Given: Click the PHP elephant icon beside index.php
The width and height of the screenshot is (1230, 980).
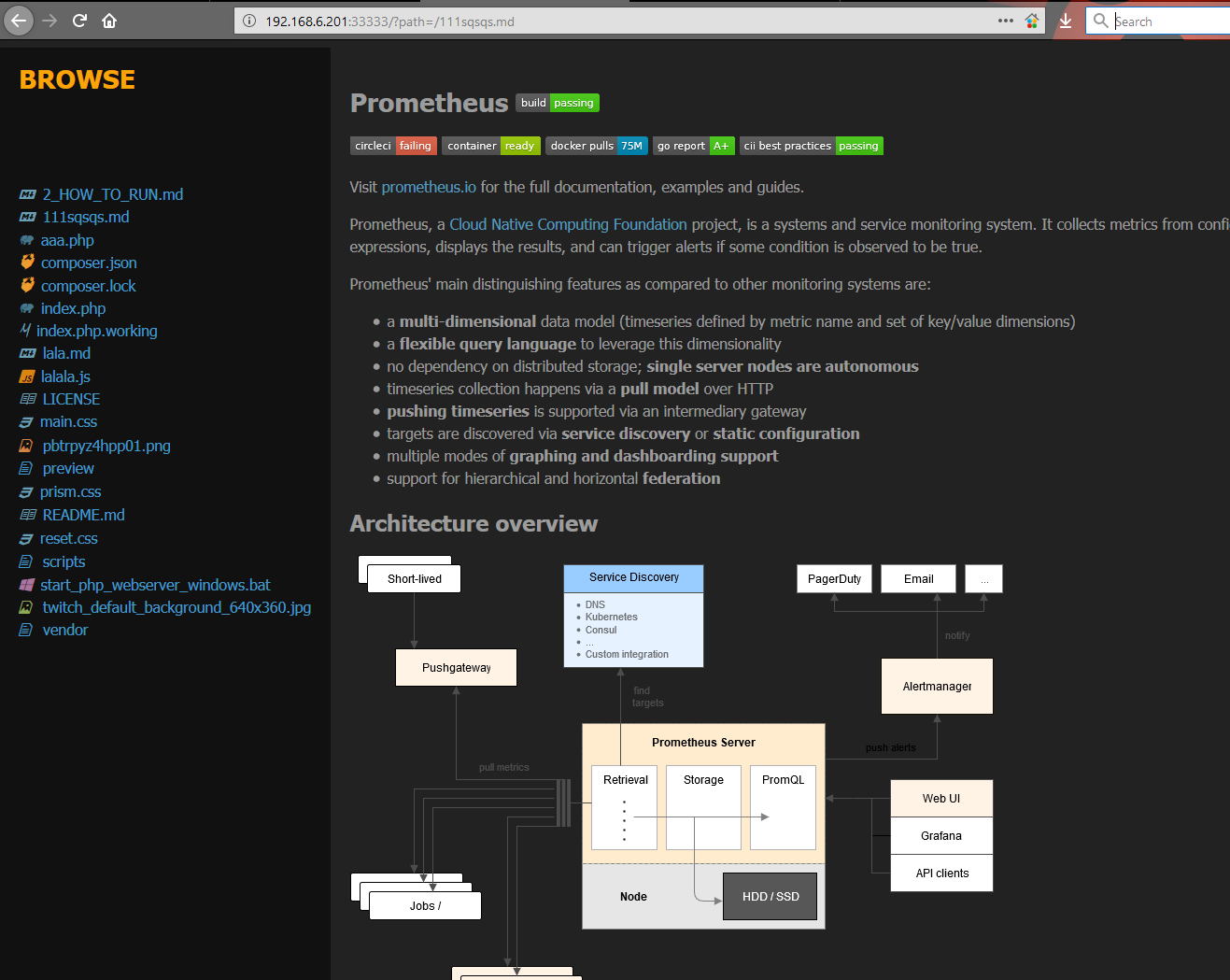Looking at the screenshot, I should (27, 308).
